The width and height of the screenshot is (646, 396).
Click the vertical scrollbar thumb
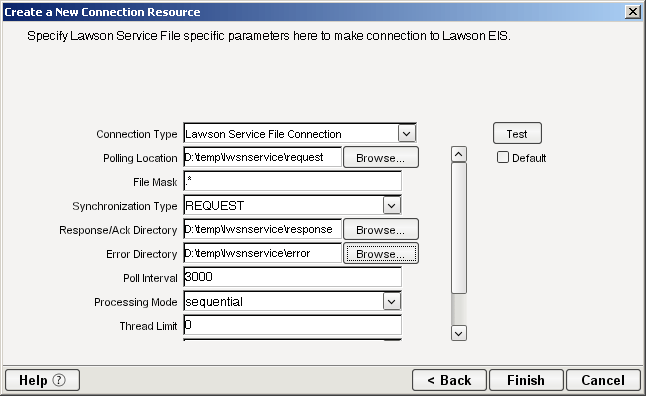pyautogui.click(x=459, y=228)
